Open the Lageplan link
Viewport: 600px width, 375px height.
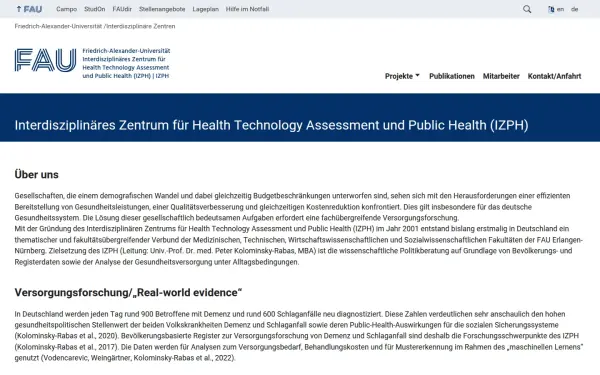(x=205, y=9)
